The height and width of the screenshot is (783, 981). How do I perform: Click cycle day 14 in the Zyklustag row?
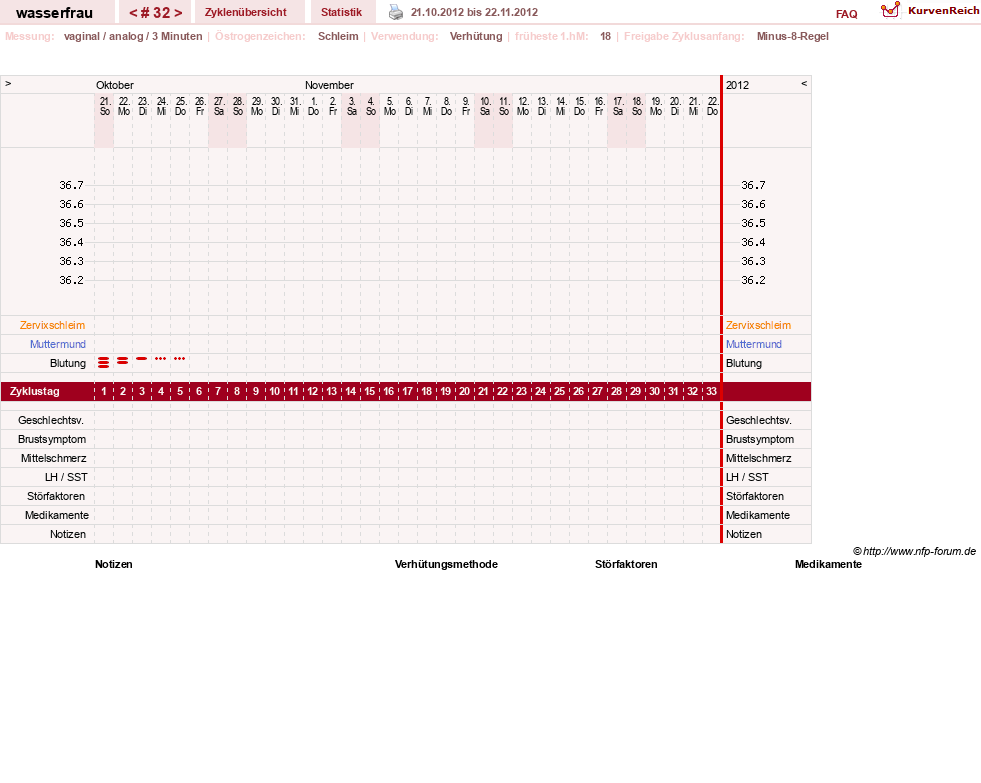tap(350, 391)
